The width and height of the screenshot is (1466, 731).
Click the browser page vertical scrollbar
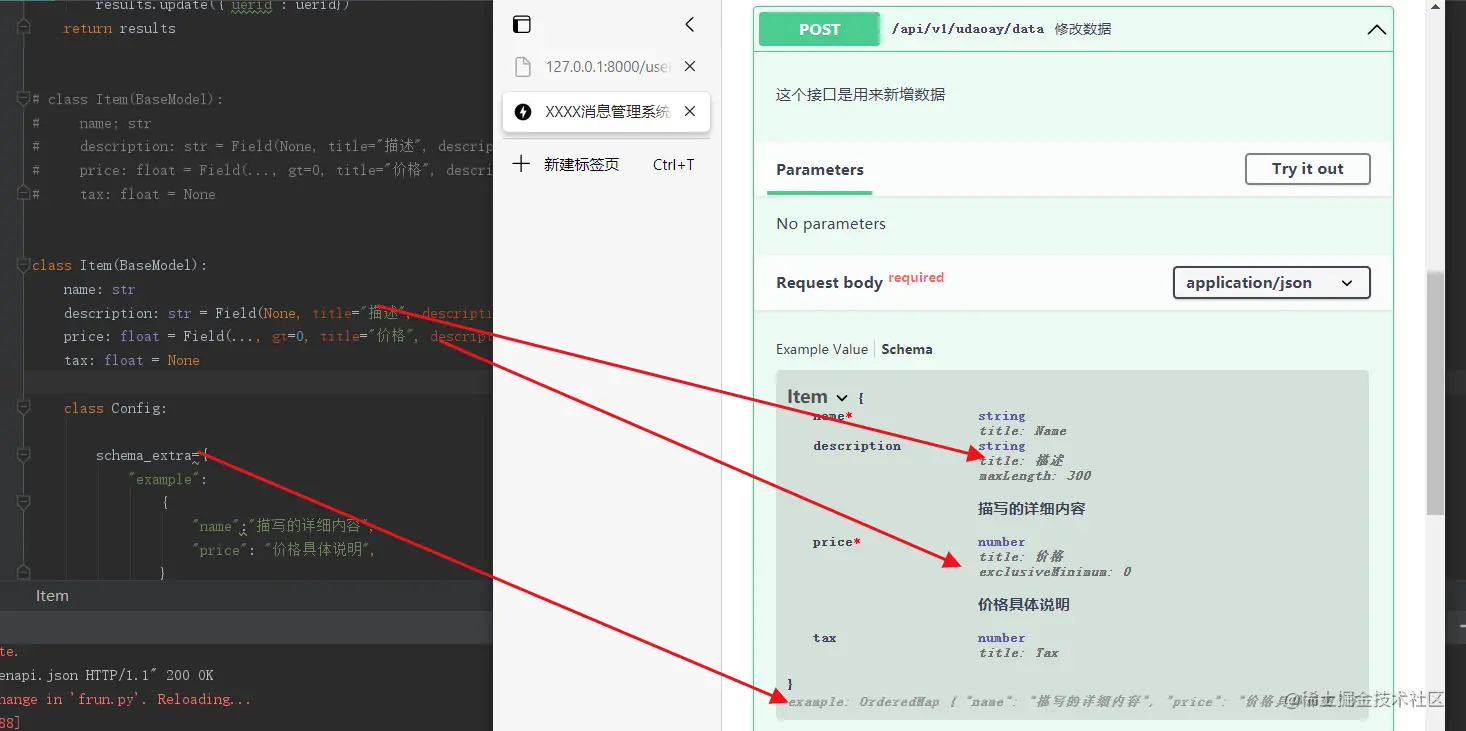(1435, 393)
